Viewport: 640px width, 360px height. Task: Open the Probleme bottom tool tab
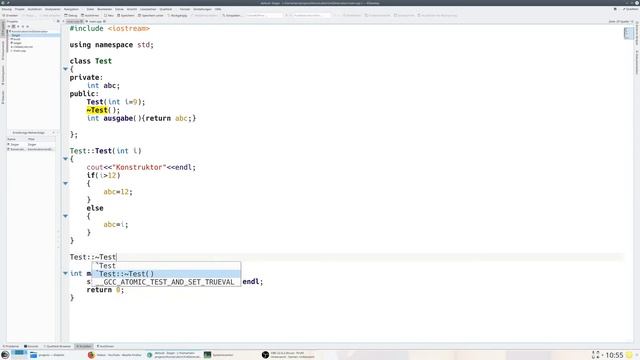click(x=11, y=346)
